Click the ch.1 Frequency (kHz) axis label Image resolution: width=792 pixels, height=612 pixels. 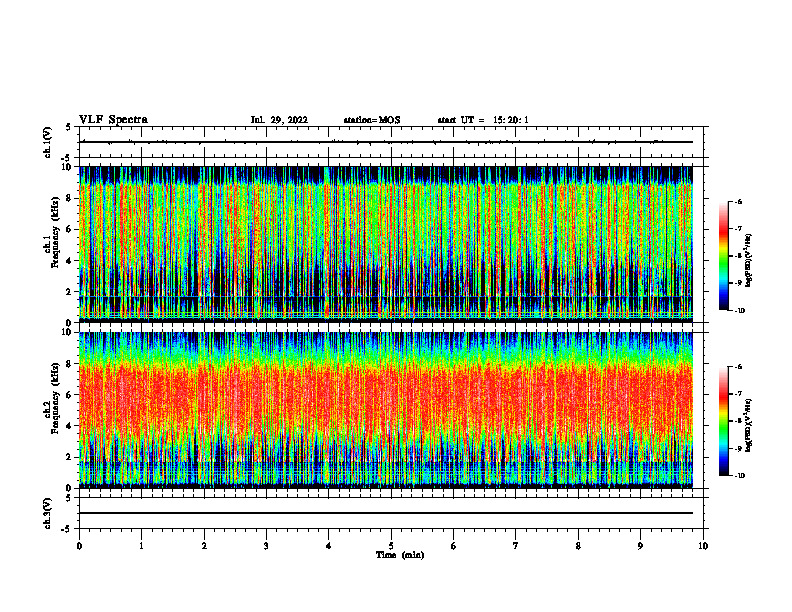point(53,244)
